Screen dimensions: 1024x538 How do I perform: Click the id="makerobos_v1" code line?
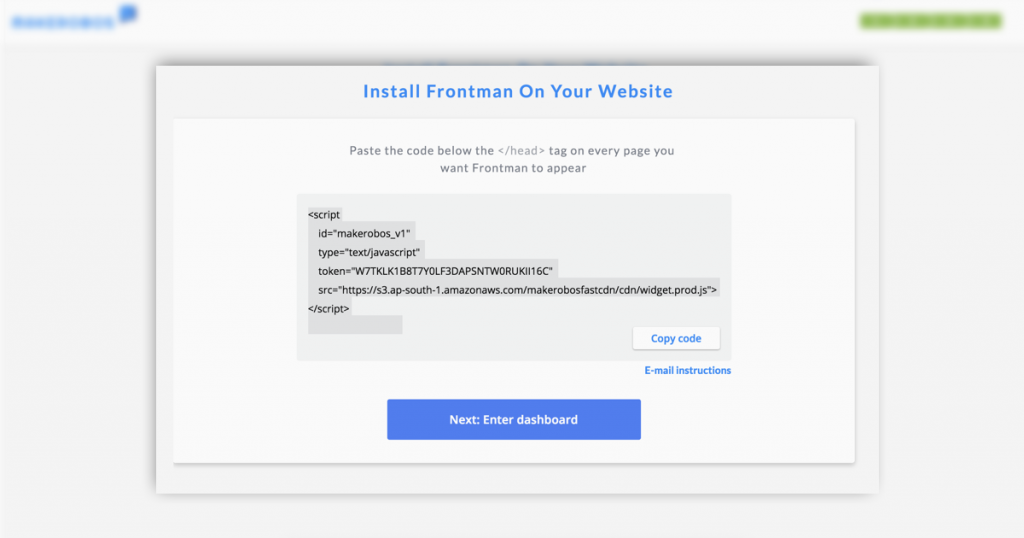coord(364,233)
